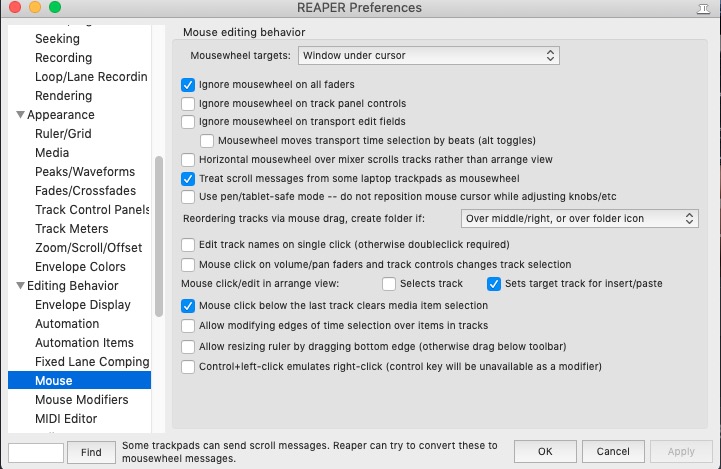Click the Find button
Screen dimensions: 721x469
[x=91, y=452]
